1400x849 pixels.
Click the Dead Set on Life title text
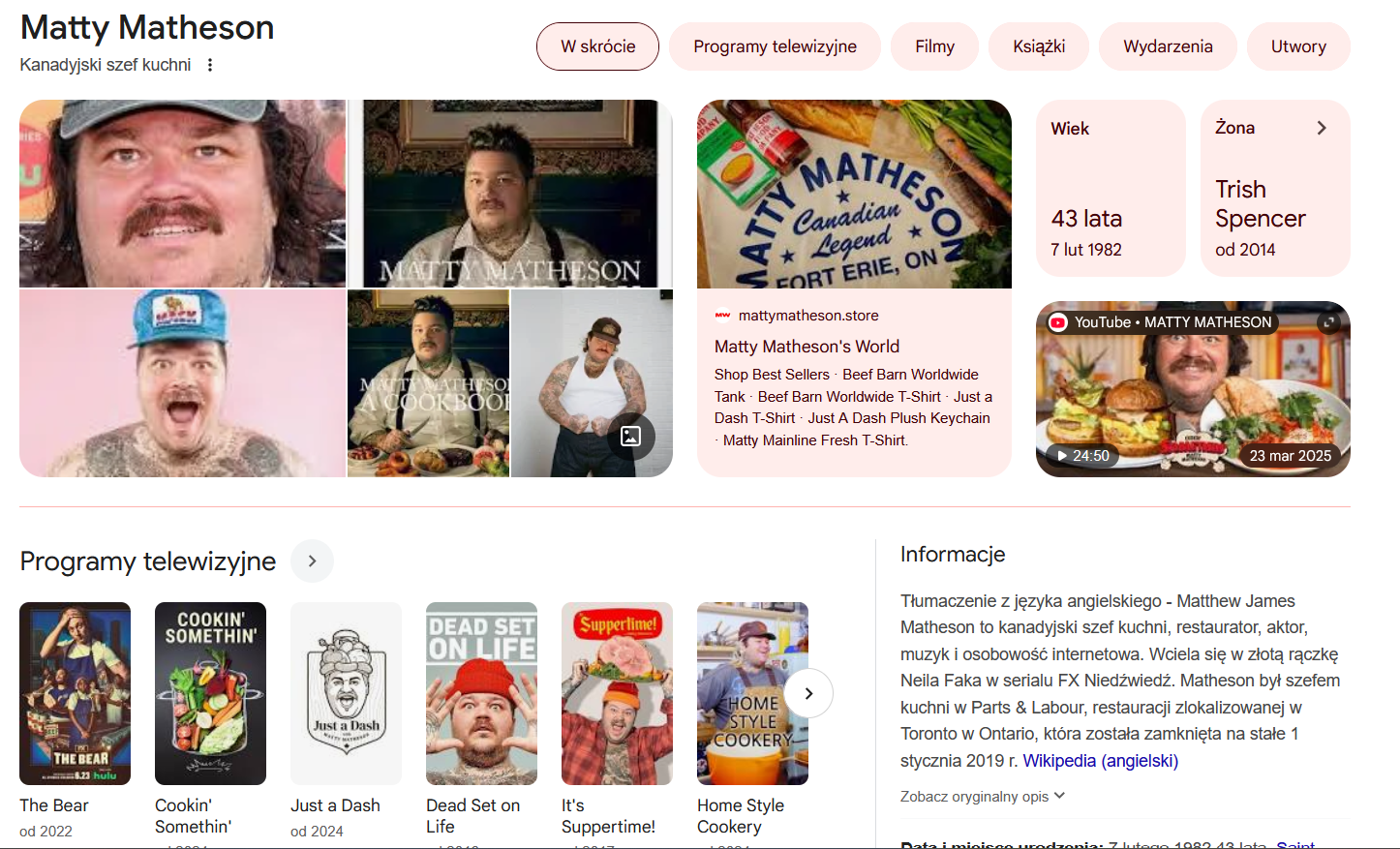pos(472,816)
